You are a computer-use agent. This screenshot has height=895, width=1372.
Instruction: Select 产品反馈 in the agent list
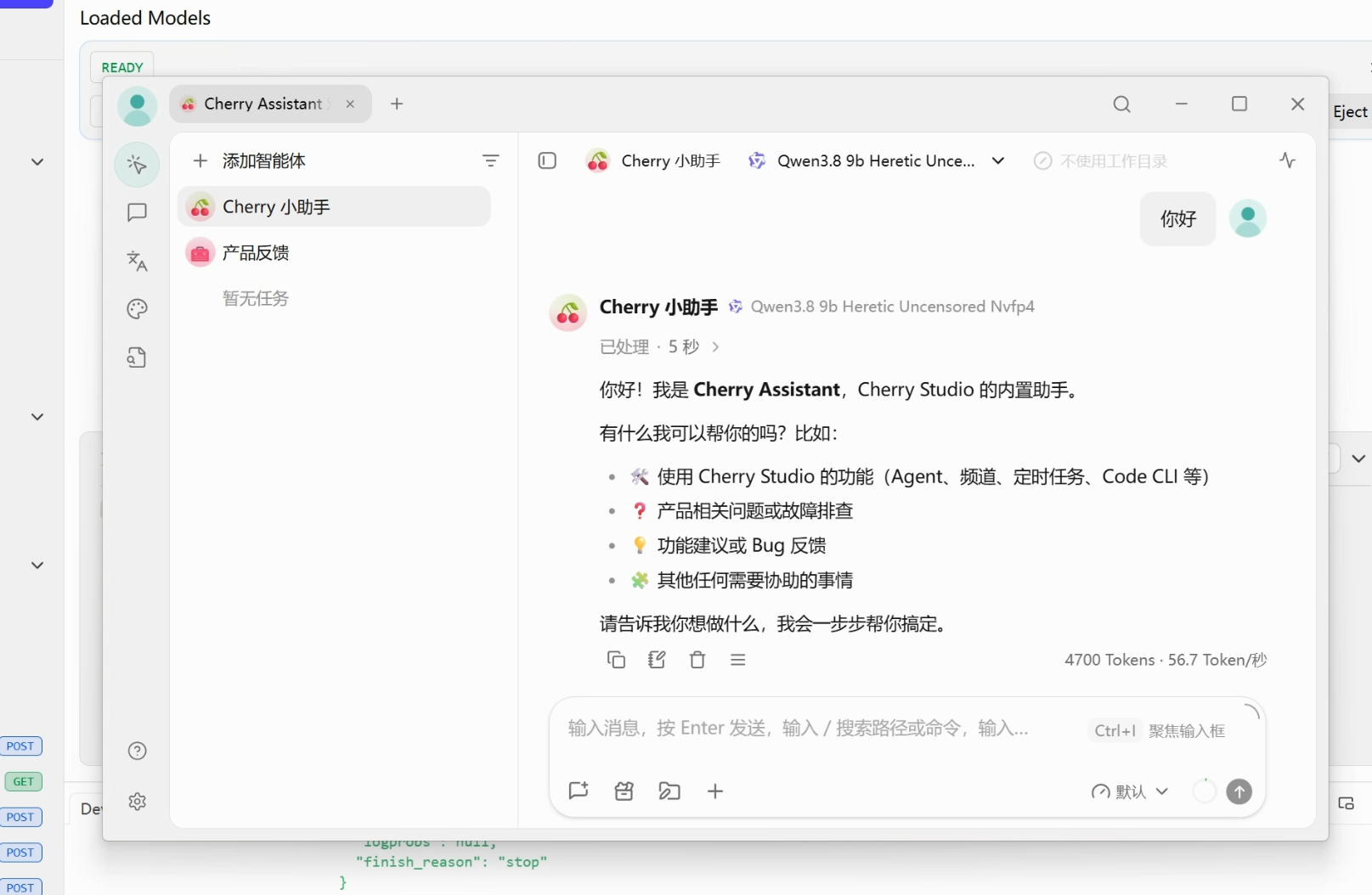[334, 252]
